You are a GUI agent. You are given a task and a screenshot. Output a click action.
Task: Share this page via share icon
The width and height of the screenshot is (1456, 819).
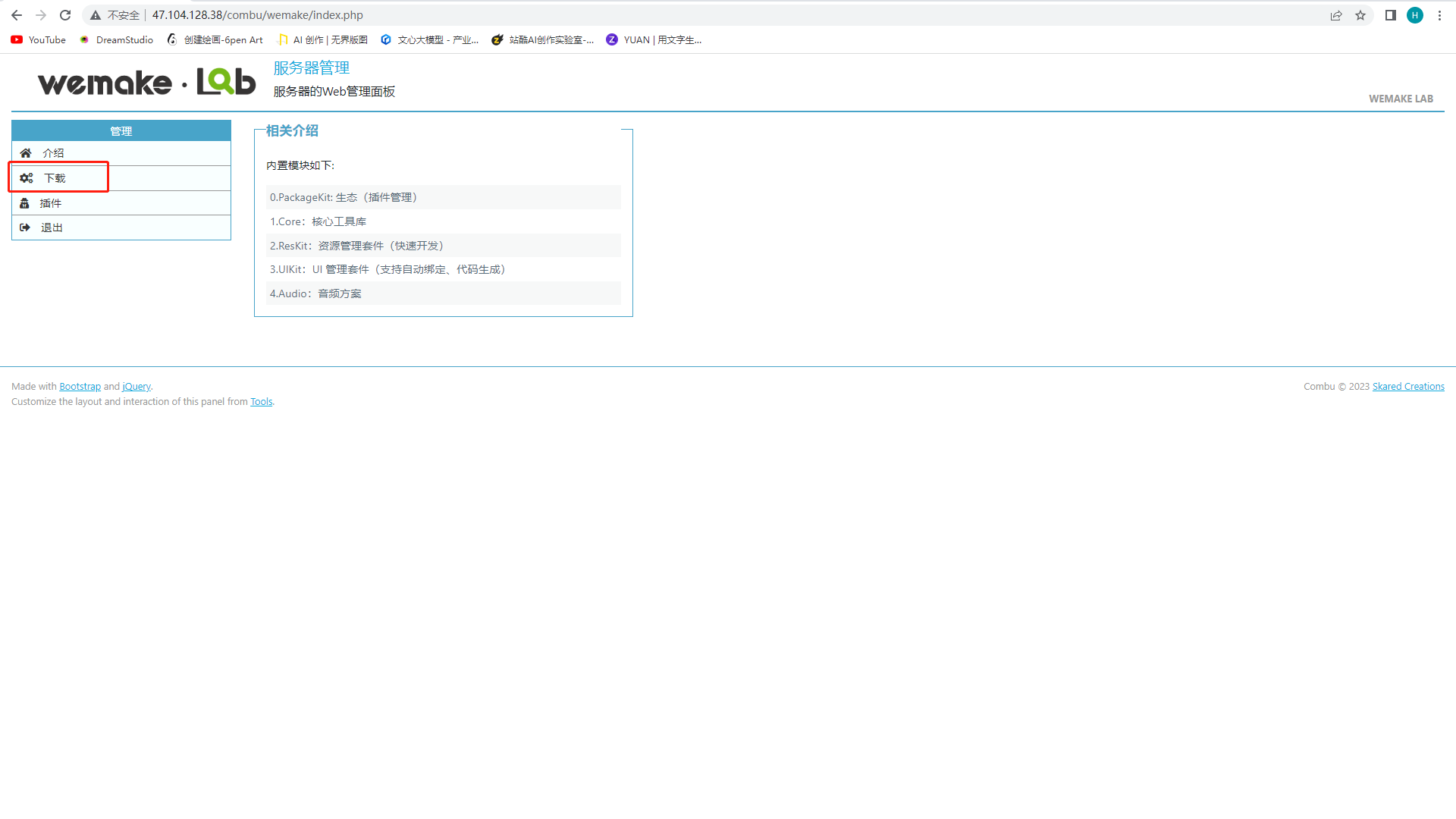[x=1336, y=15]
